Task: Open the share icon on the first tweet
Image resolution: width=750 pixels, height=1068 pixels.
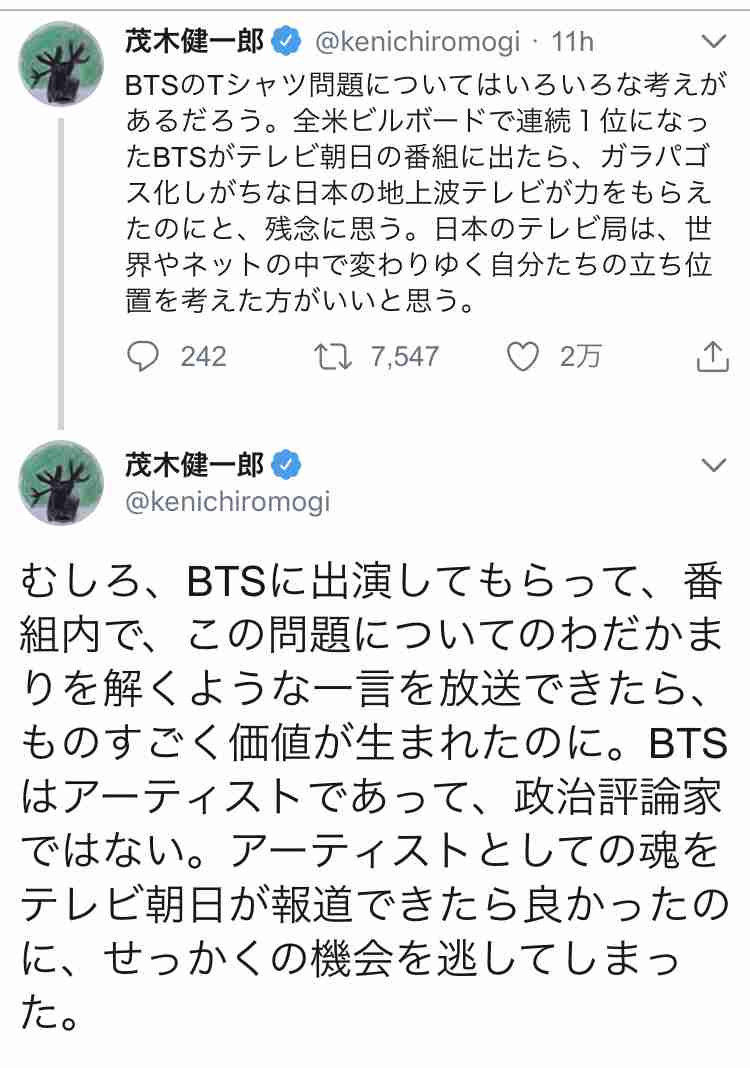Action: tap(713, 354)
